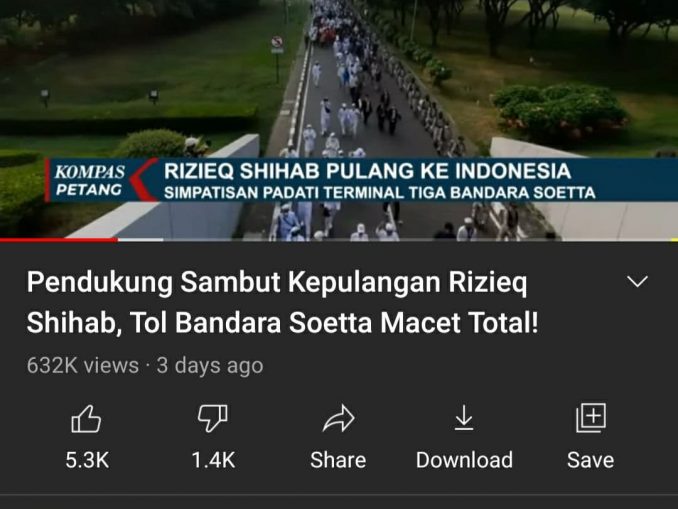Click the Kompas Petang logo in video

click(90, 180)
